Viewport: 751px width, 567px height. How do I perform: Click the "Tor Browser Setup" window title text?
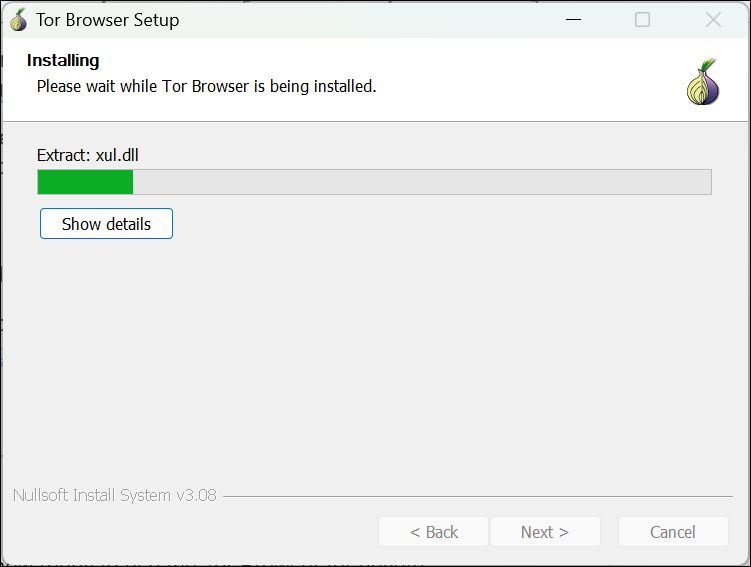[x=108, y=20]
